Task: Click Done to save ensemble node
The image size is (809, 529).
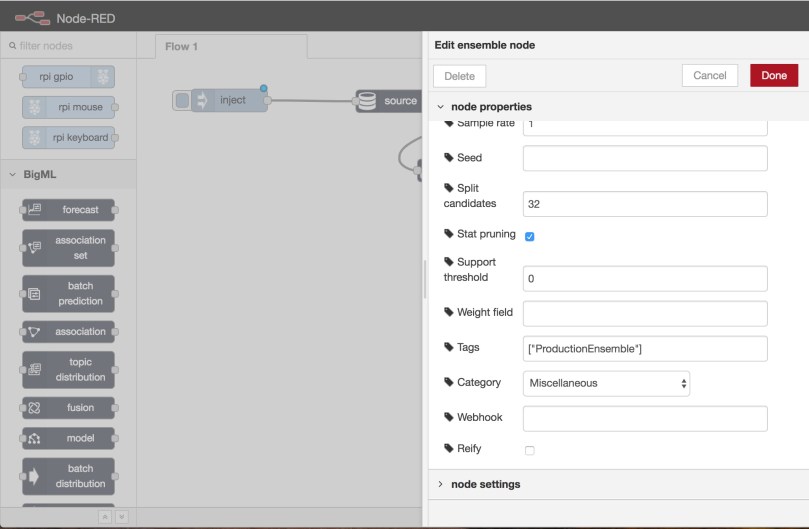Action: pyautogui.click(x=774, y=75)
